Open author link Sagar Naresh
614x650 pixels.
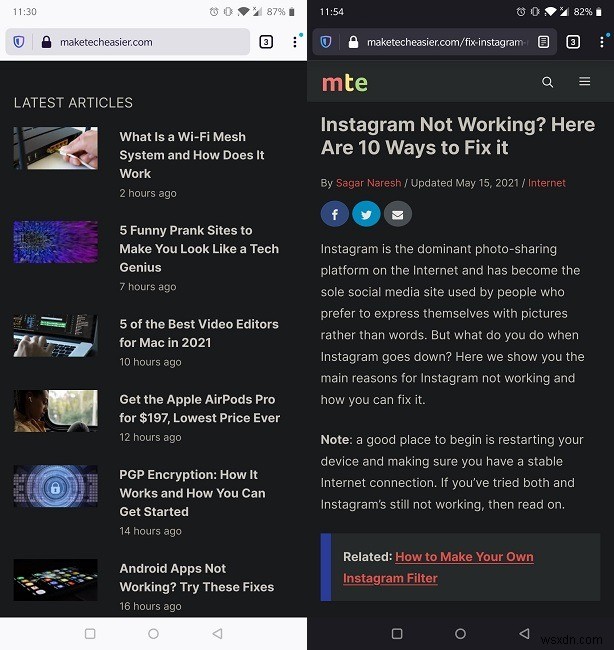(x=369, y=183)
